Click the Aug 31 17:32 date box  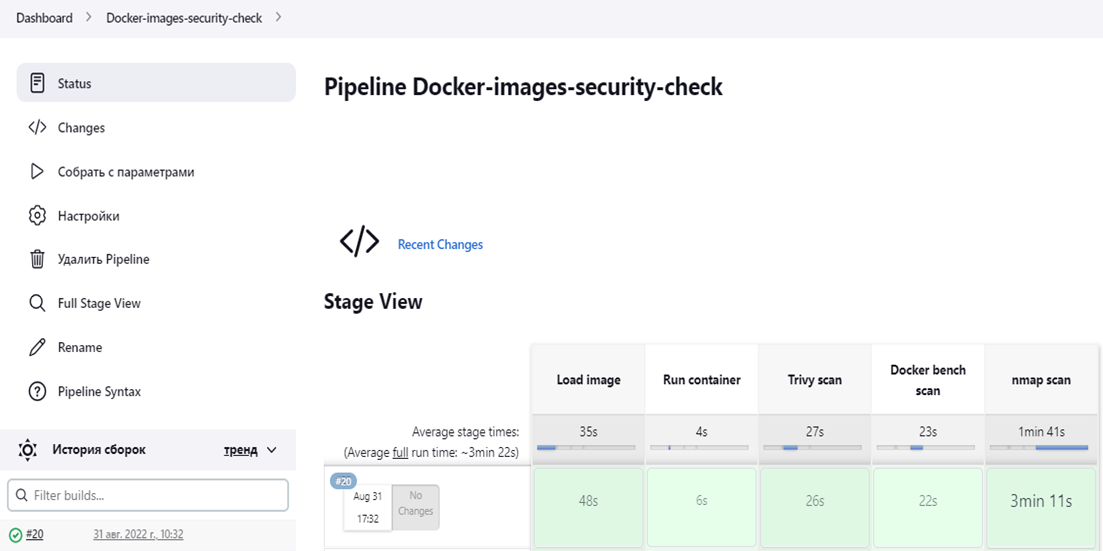[367, 507]
